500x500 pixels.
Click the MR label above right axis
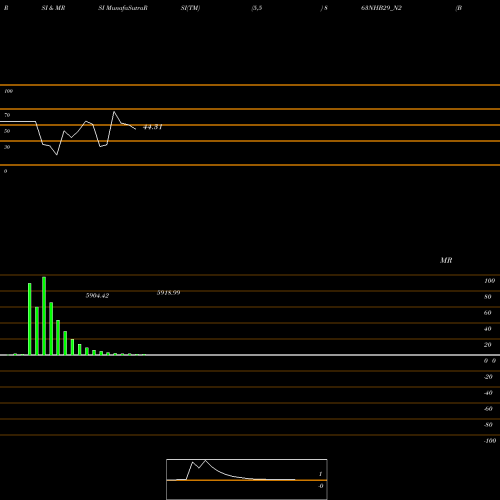pos(446,260)
